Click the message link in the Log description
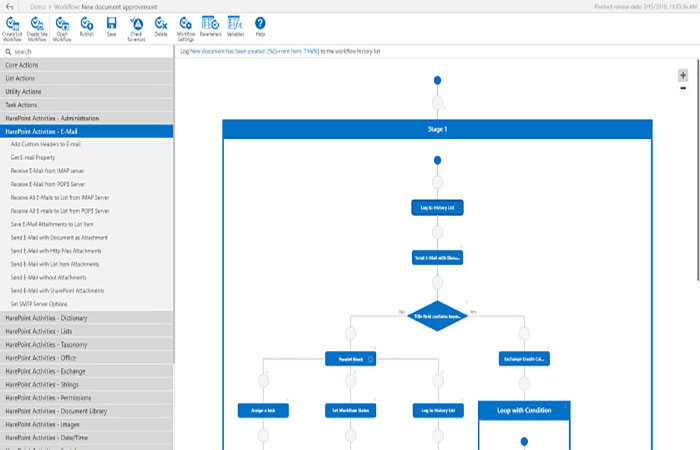Viewport: 700px width, 450px height. pos(254,51)
